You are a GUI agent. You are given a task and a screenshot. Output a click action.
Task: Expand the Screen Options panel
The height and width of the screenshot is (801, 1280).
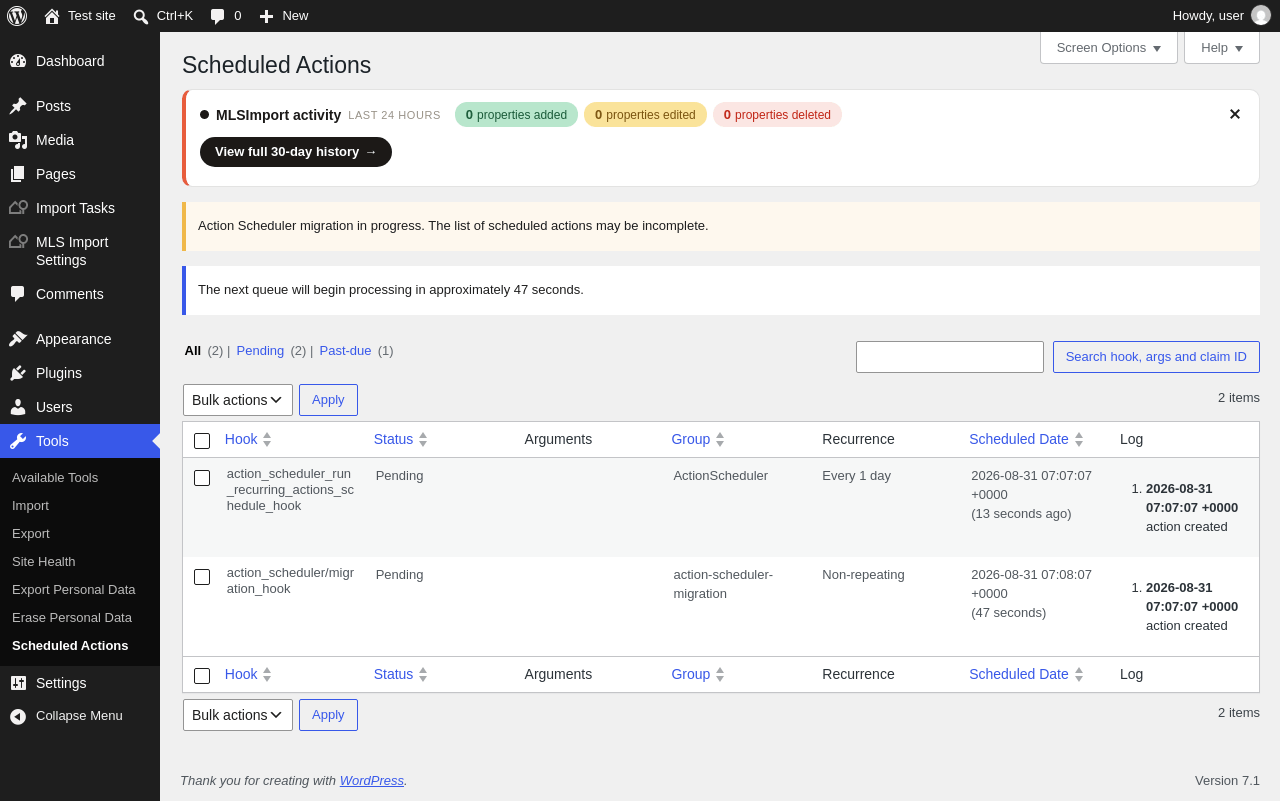[x=1109, y=47]
